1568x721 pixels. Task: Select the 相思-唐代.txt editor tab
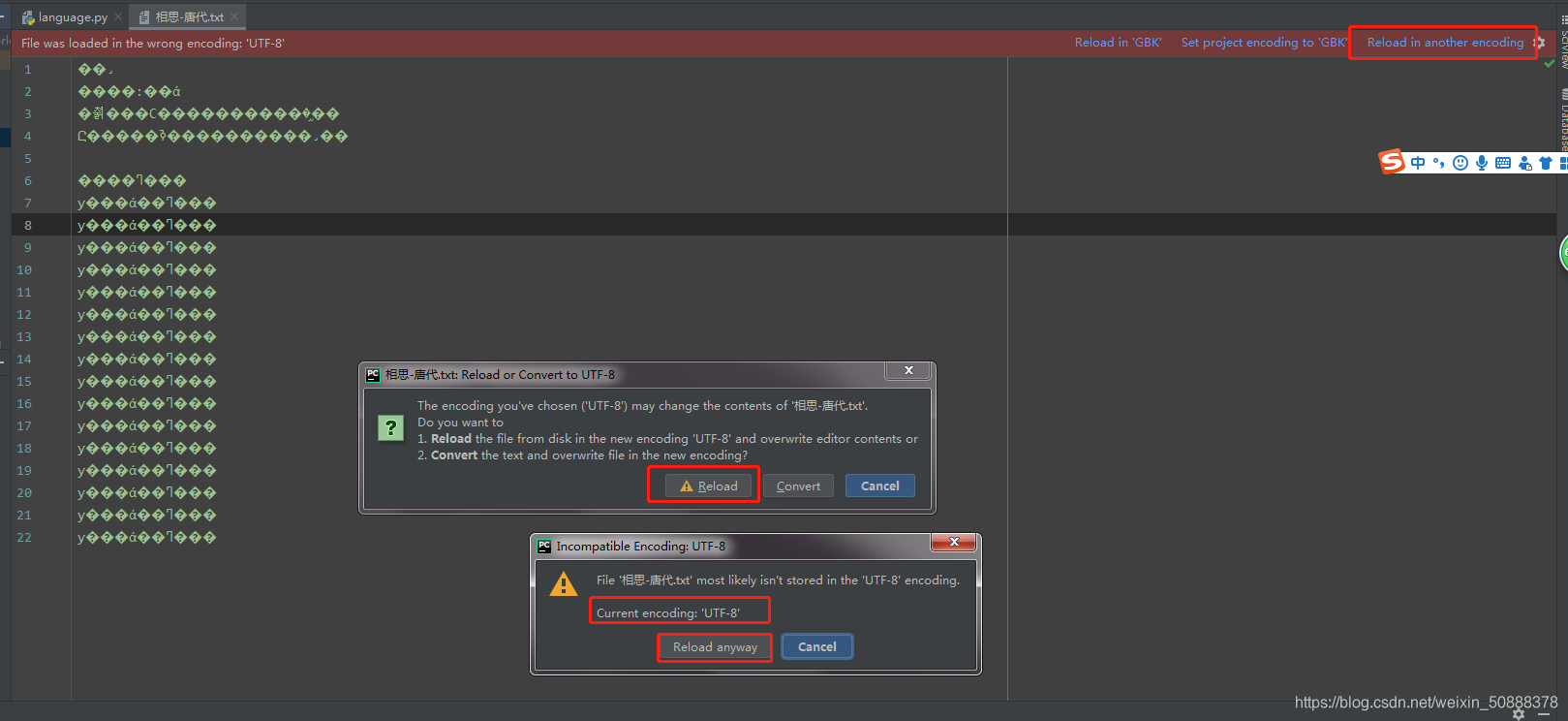point(189,16)
